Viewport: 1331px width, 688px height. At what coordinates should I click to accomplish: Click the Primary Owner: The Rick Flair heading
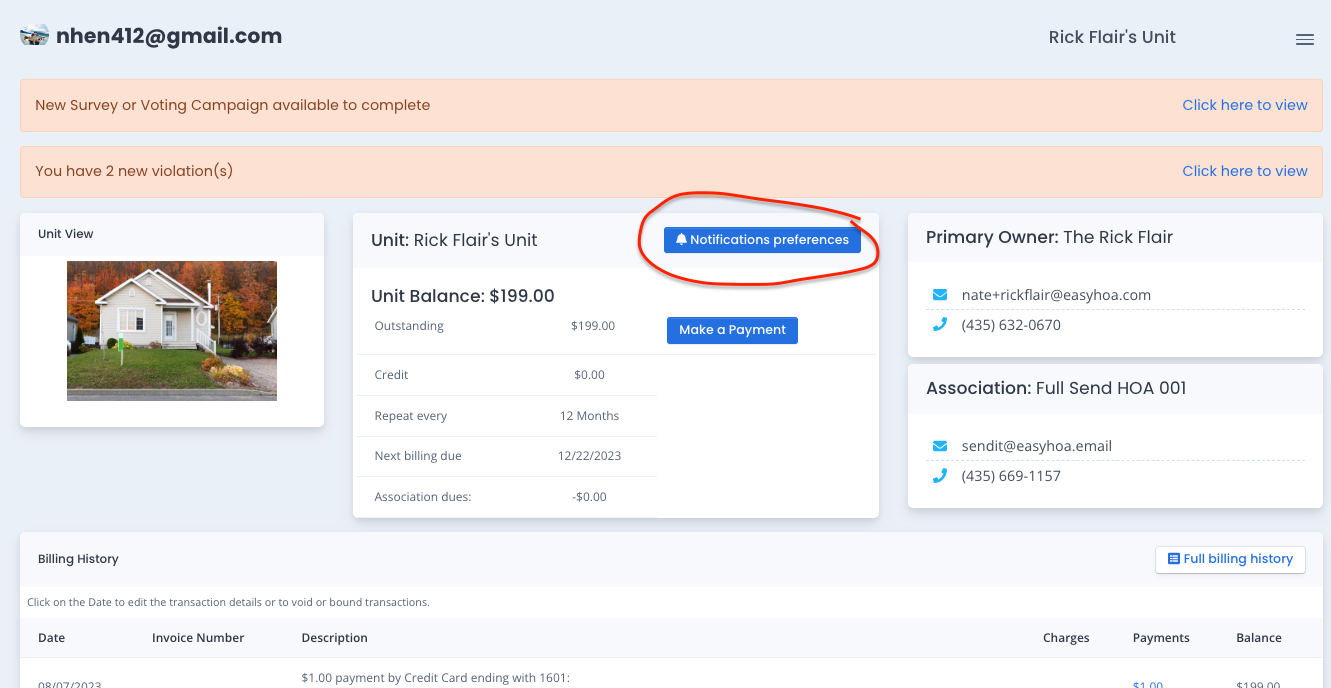(x=1050, y=238)
